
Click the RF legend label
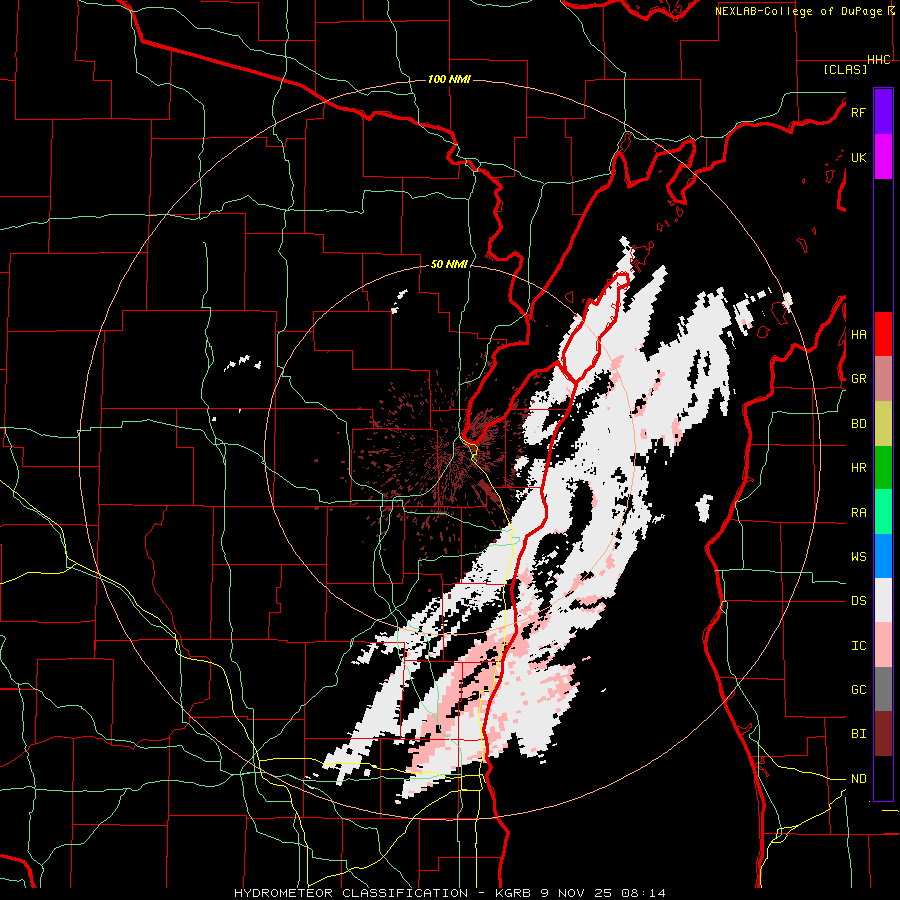click(x=858, y=112)
